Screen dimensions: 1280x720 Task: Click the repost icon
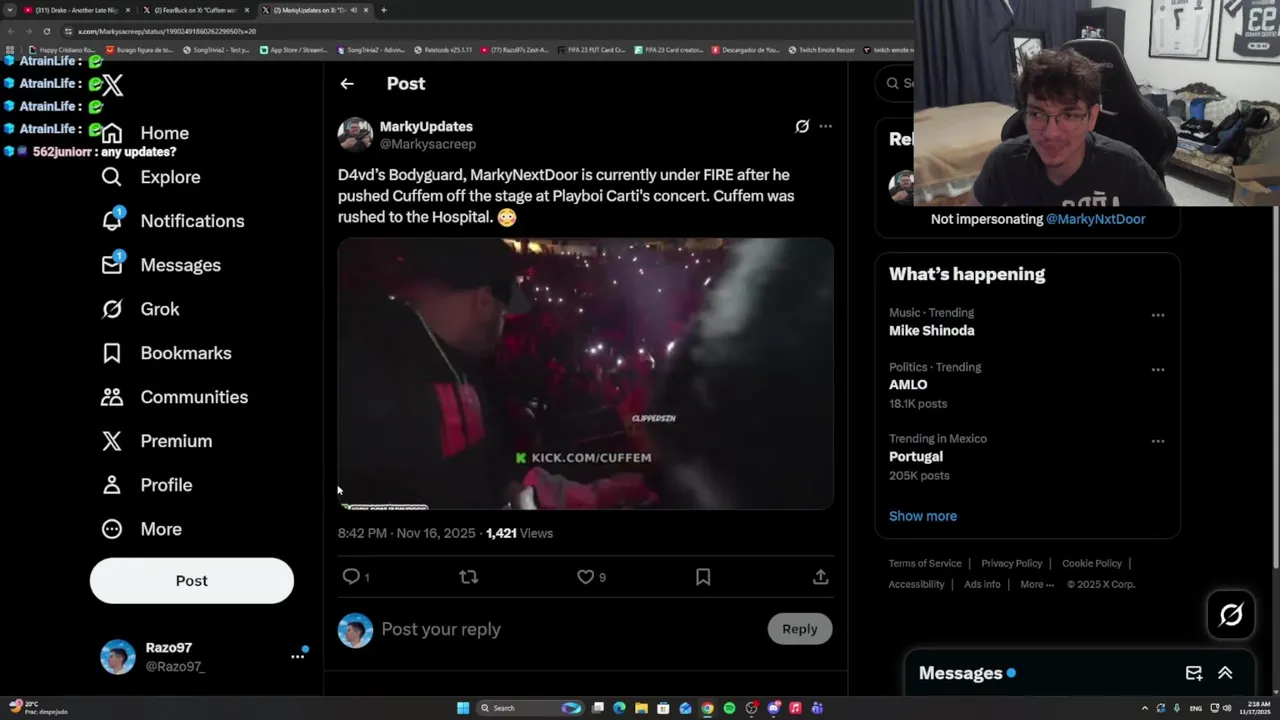click(468, 577)
